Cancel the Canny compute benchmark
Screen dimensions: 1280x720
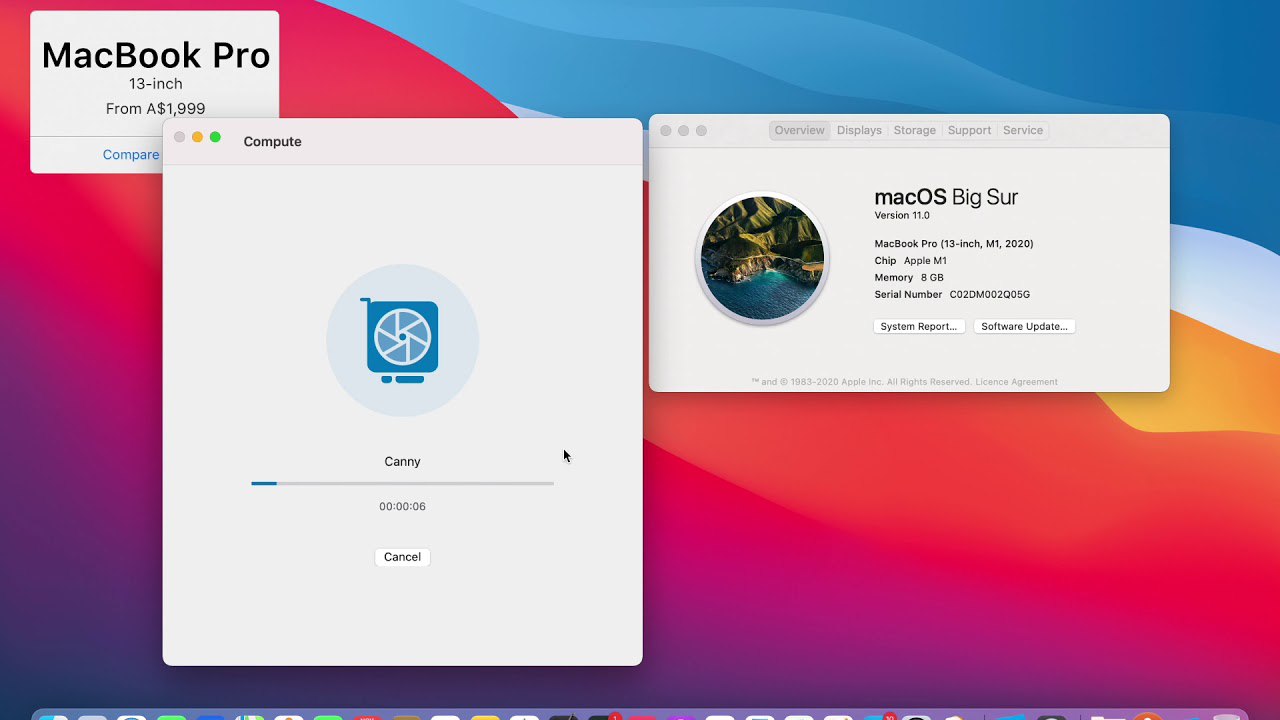coord(402,557)
